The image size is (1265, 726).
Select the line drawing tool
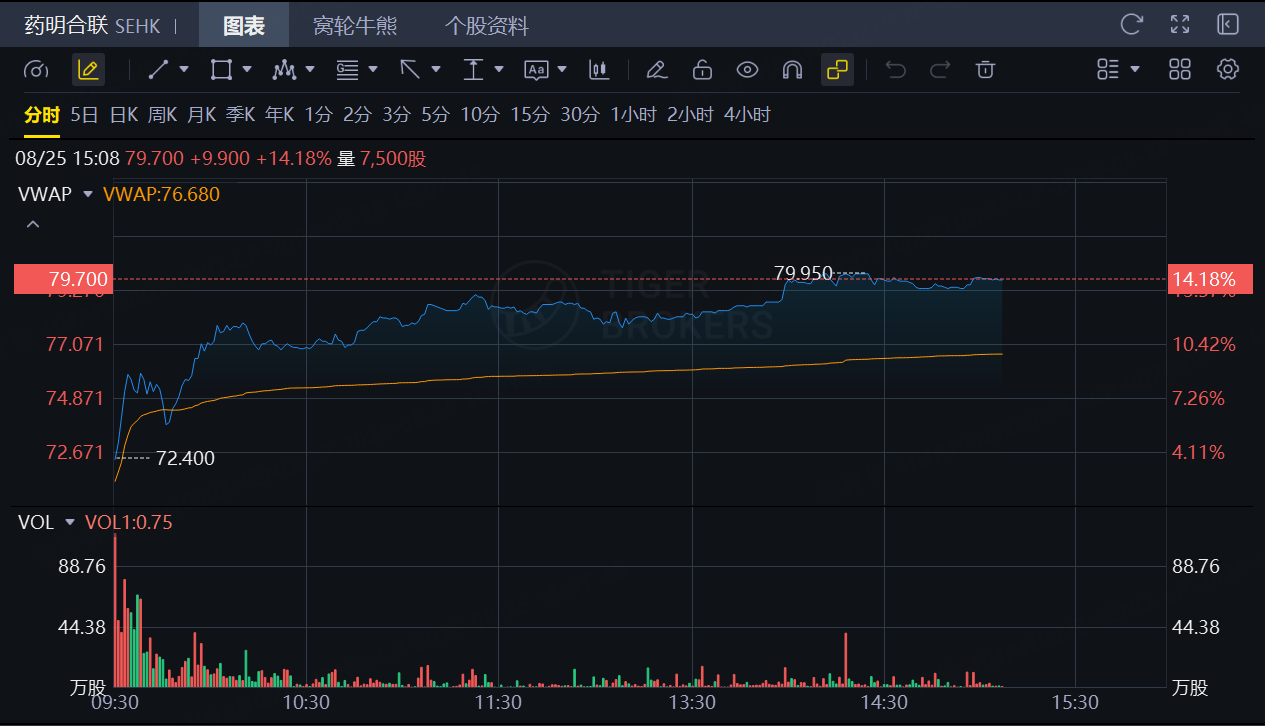(158, 69)
